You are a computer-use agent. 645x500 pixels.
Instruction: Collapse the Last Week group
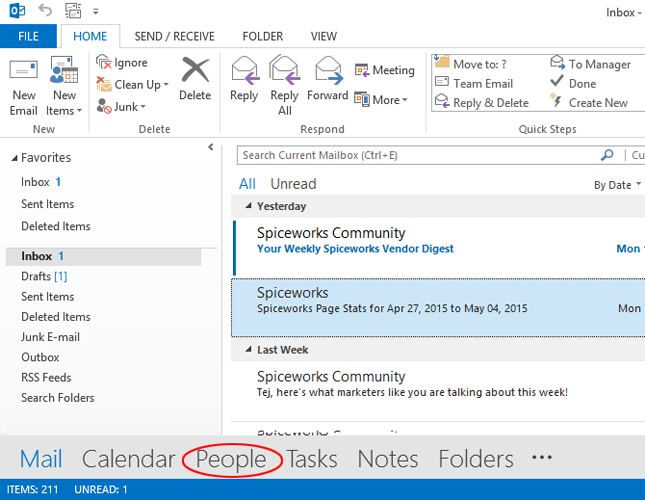248,350
